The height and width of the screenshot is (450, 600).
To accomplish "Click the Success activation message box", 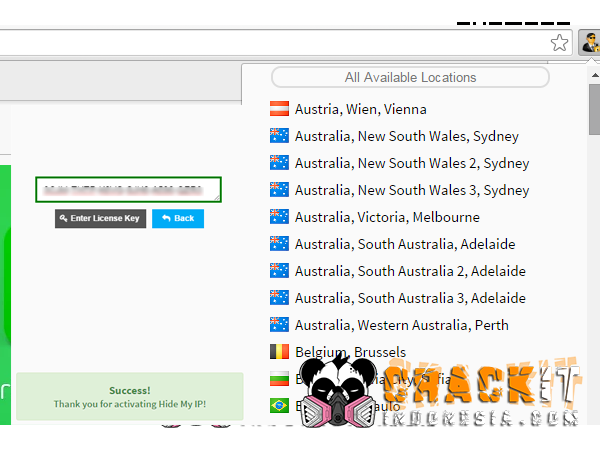I will (130, 397).
